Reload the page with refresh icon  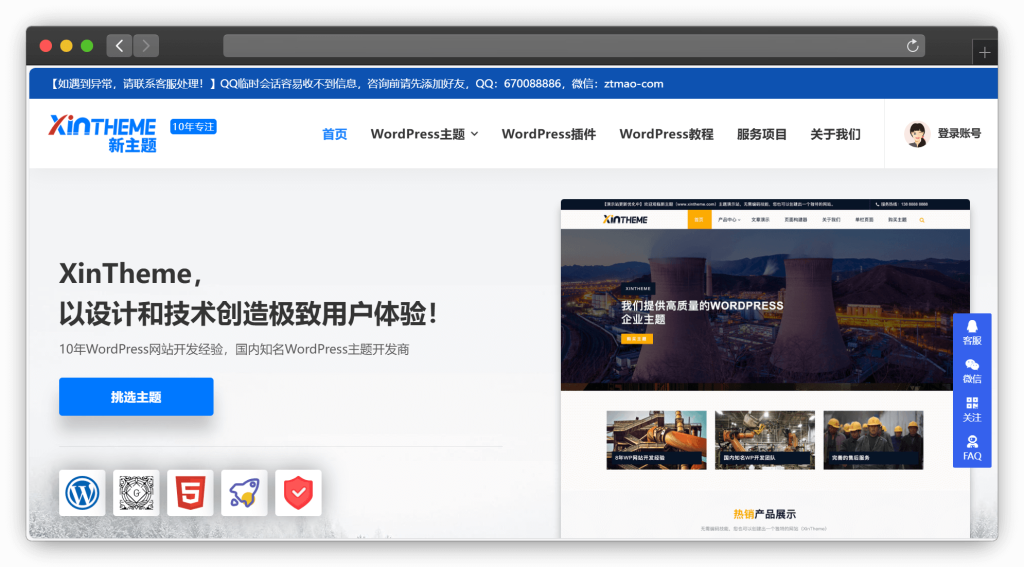912,46
